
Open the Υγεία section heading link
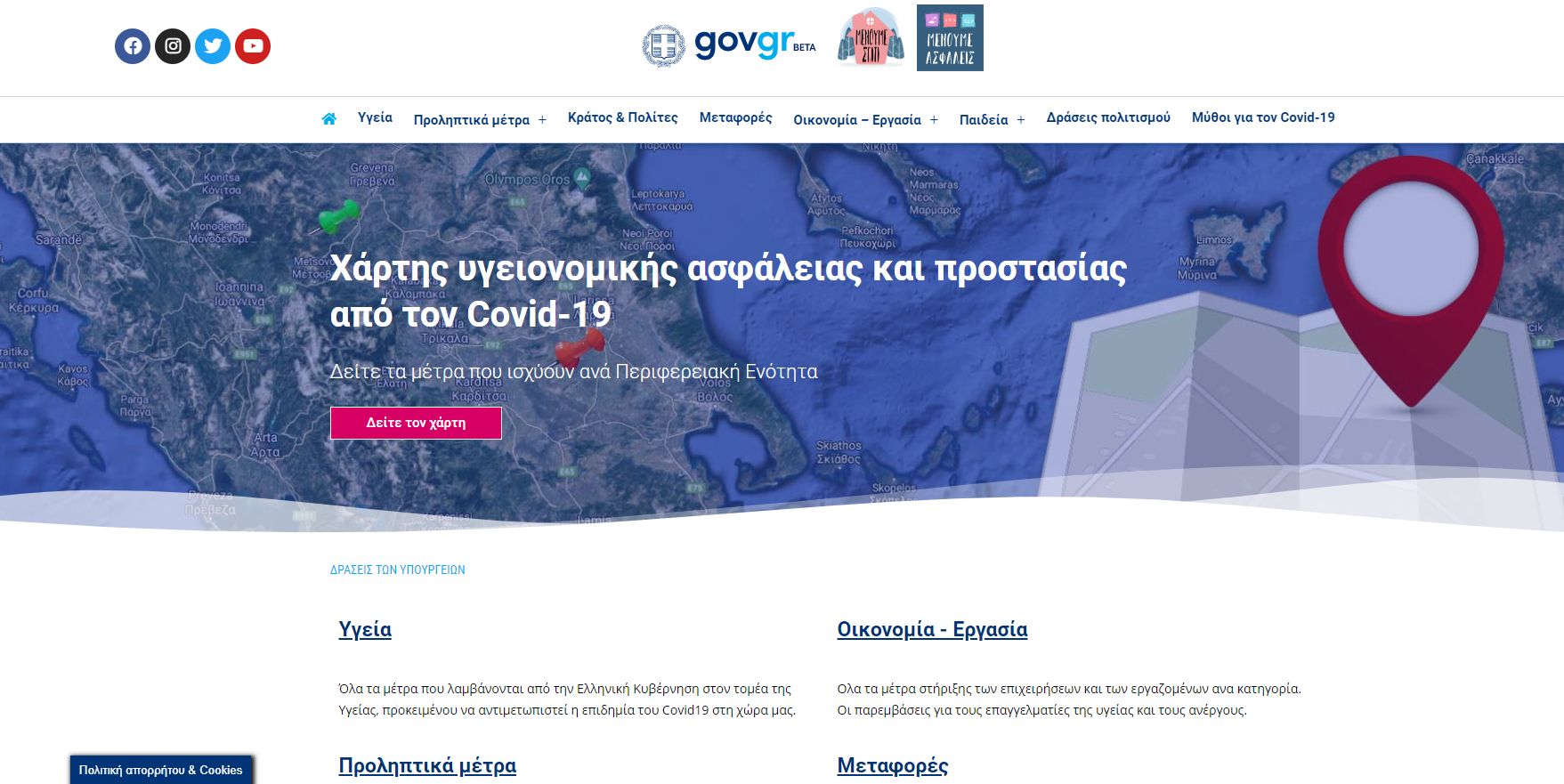click(x=365, y=629)
